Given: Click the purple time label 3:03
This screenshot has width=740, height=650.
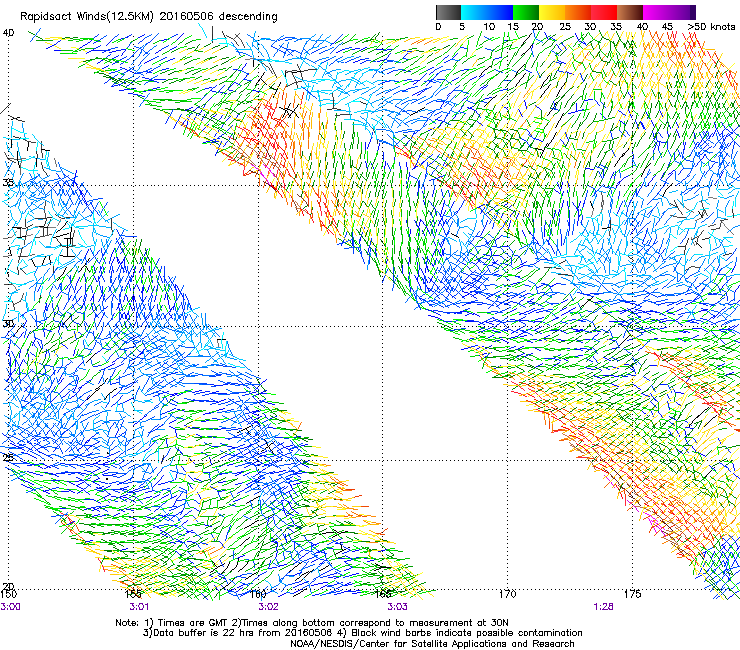Looking at the screenshot, I should [397, 607].
